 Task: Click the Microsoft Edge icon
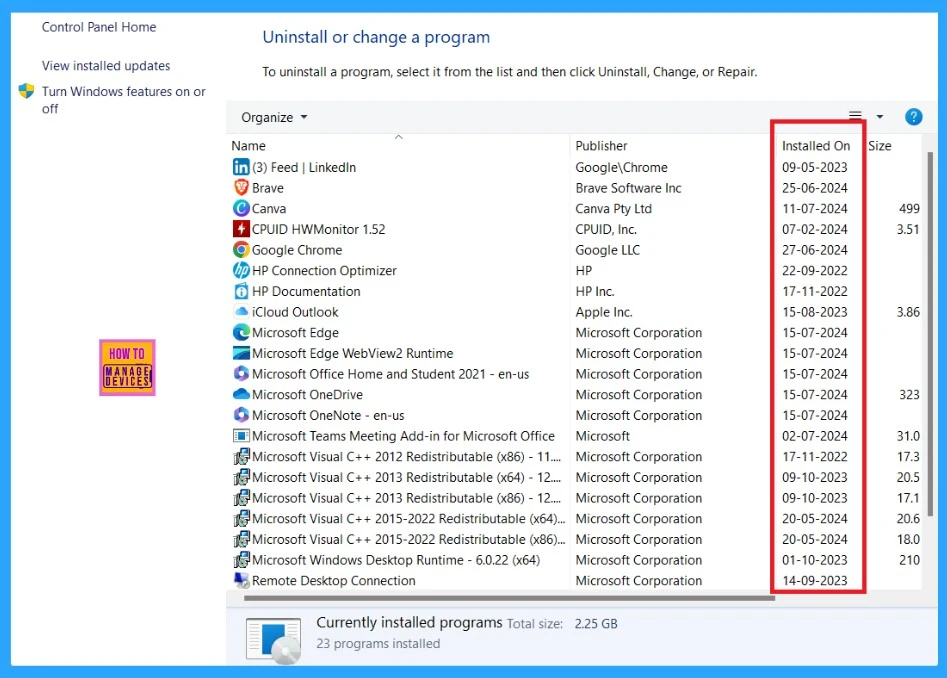pos(241,332)
